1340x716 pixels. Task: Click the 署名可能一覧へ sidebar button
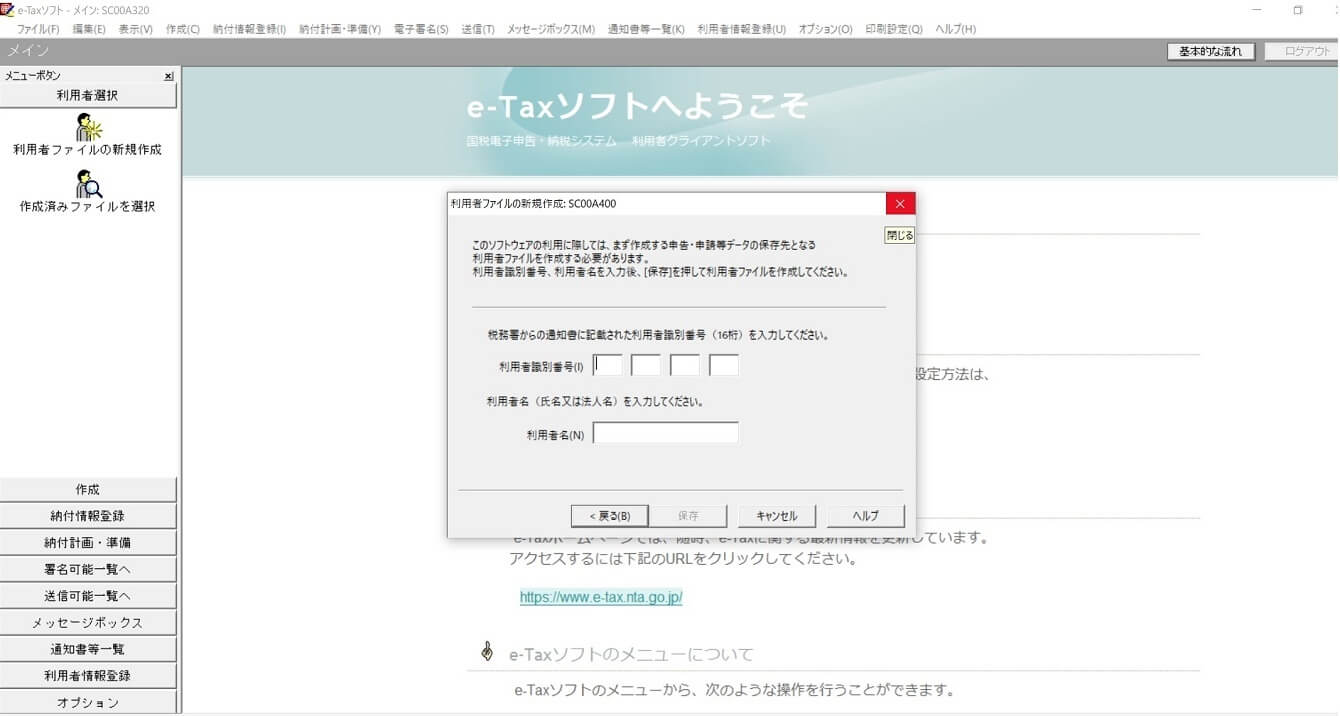click(88, 569)
